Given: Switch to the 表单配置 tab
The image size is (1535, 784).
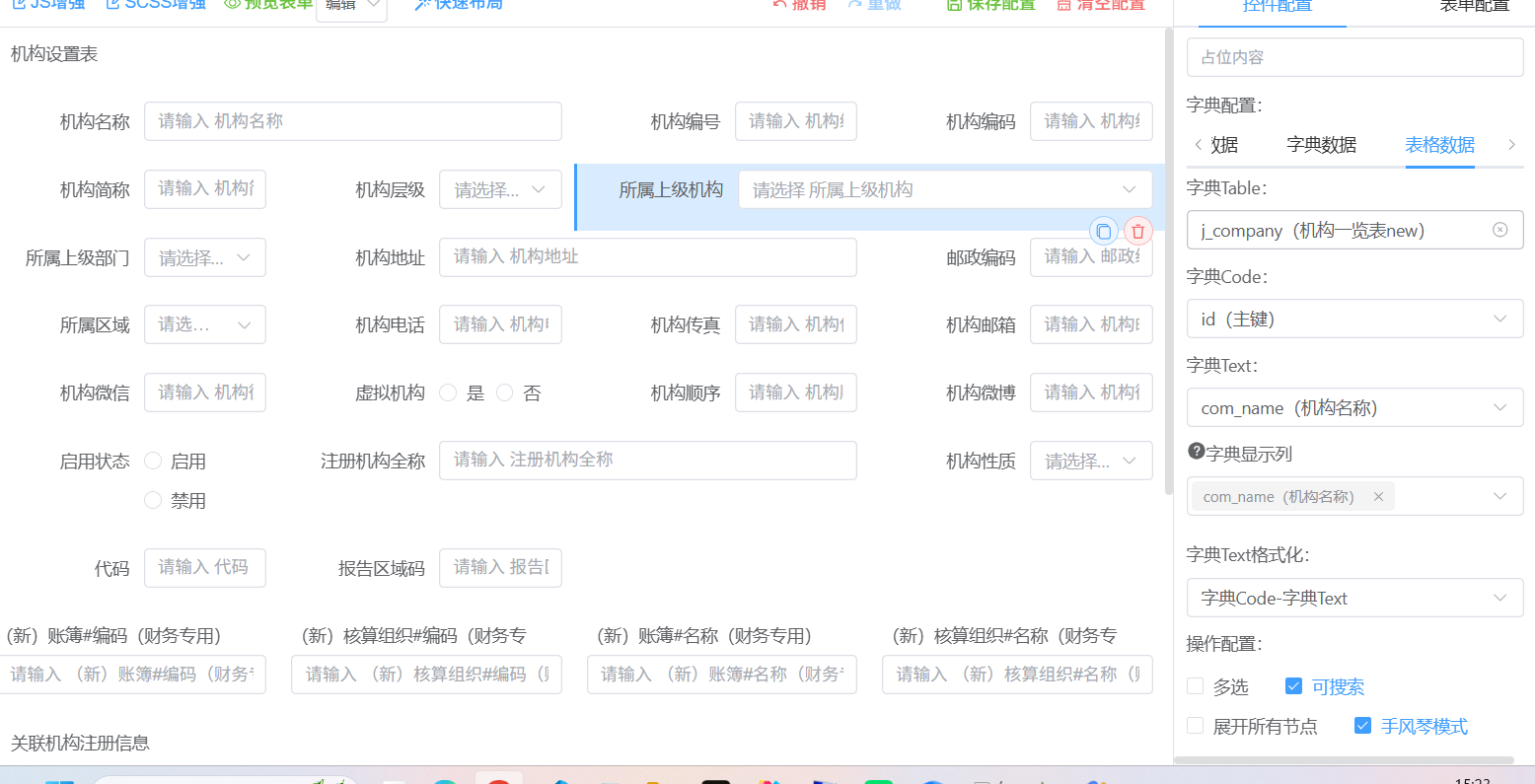Looking at the screenshot, I should [x=1474, y=6].
